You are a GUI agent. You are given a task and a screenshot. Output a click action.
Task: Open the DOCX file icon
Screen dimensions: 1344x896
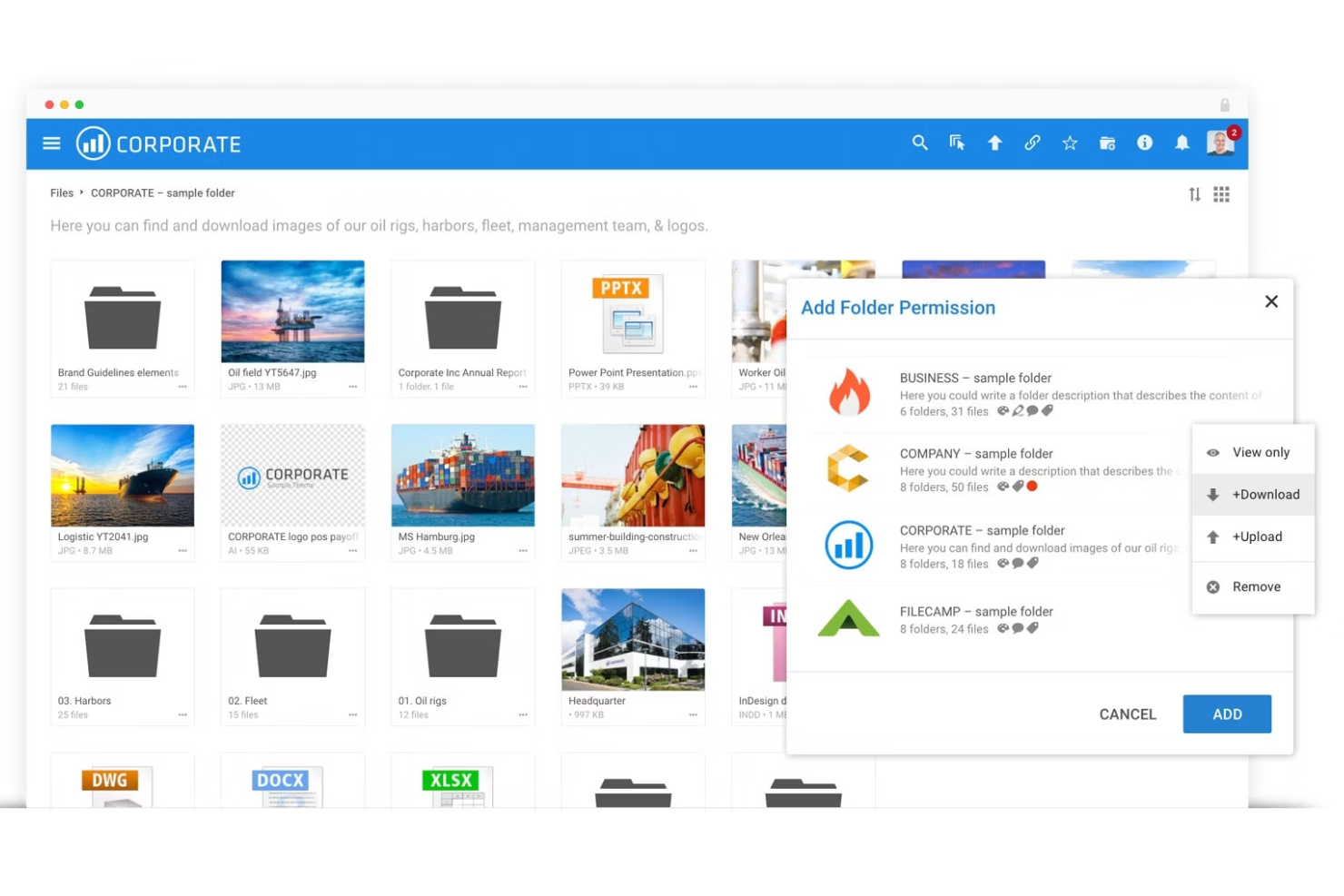287,786
